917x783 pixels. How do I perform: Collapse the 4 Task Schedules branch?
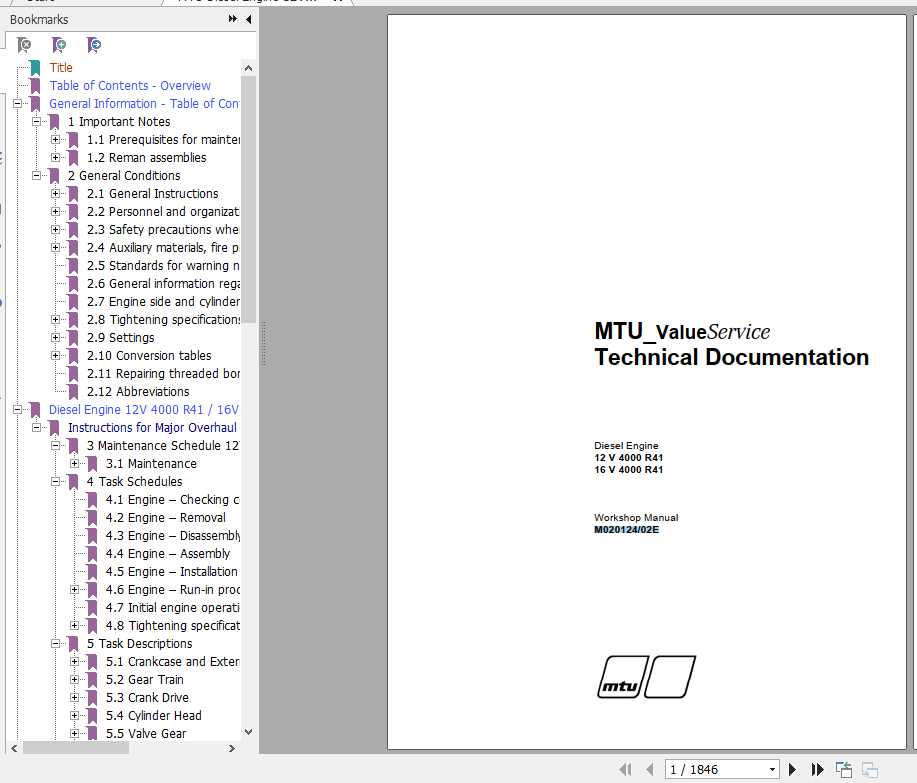pyautogui.click(x=57, y=481)
